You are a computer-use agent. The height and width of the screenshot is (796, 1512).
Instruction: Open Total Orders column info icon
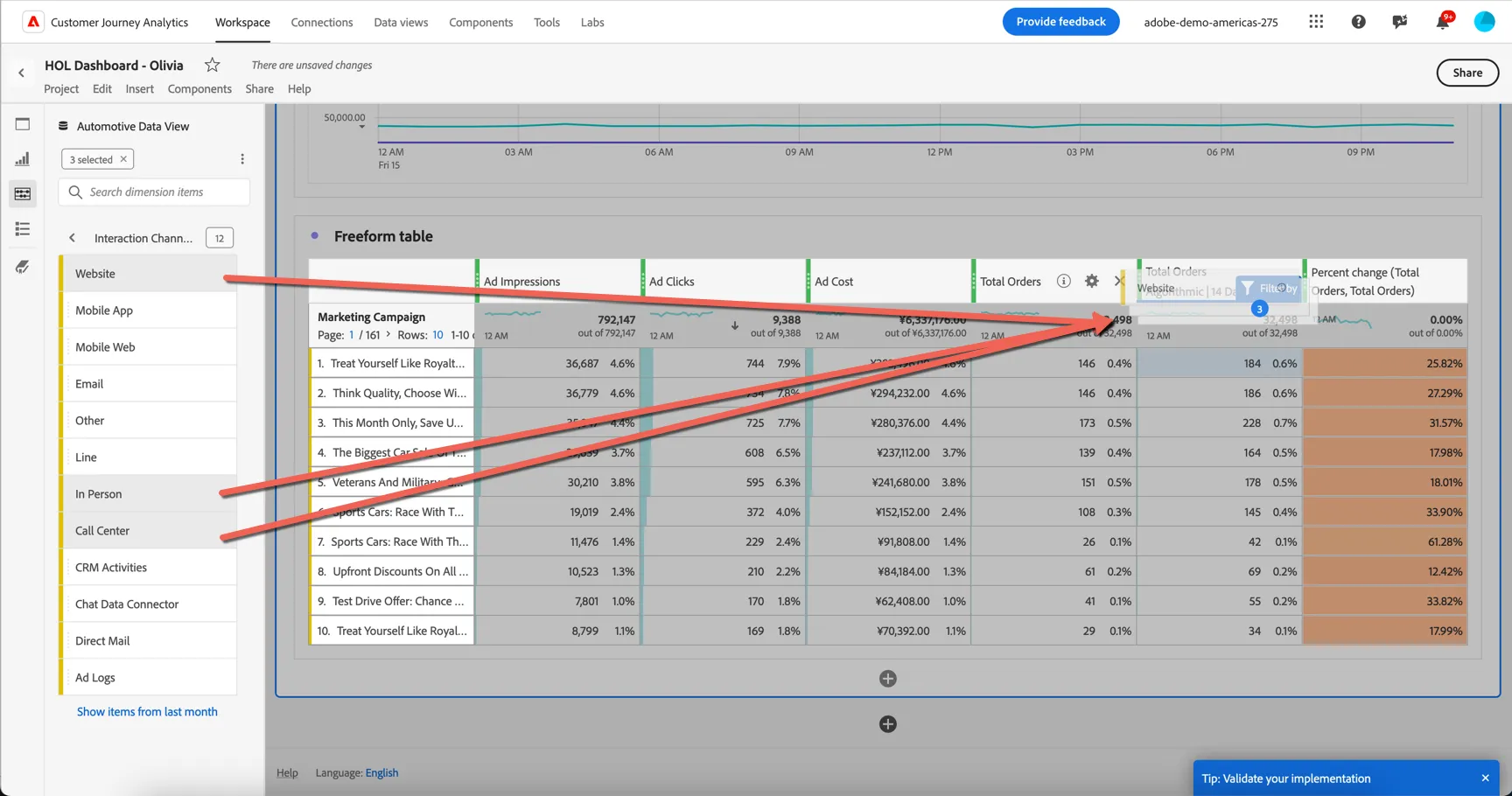pos(1063,281)
